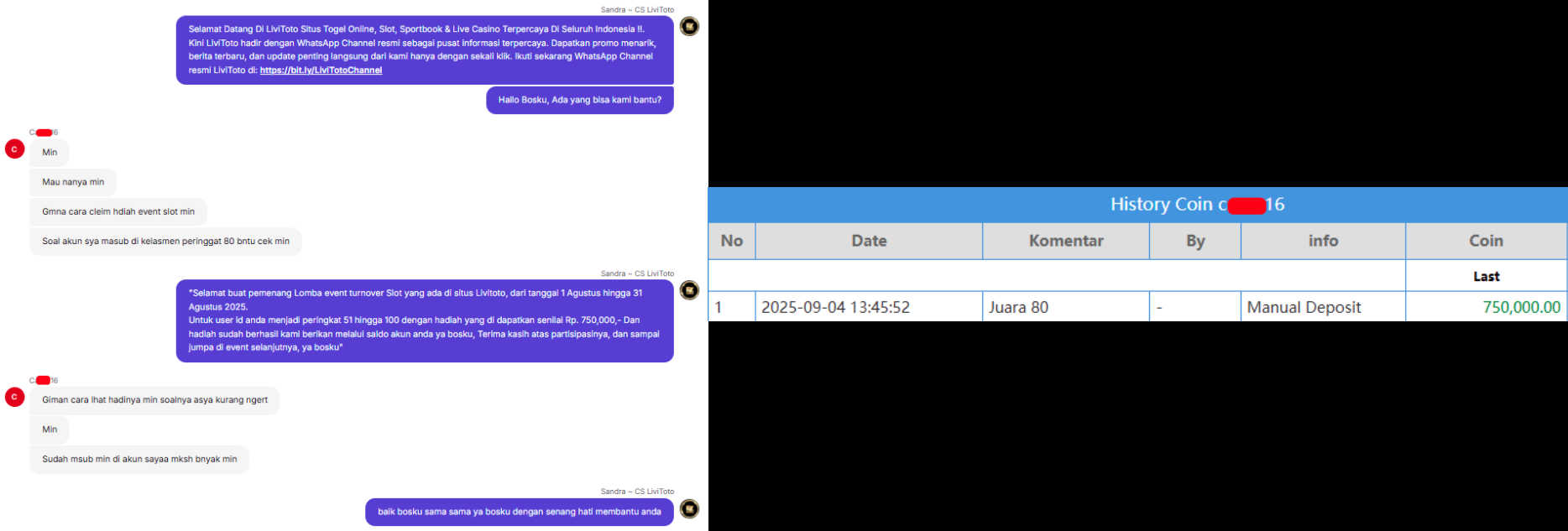Click the 'Date' column header
Image resolution: width=1568 pixels, height=531 pixels.
[x=869, y=241]
